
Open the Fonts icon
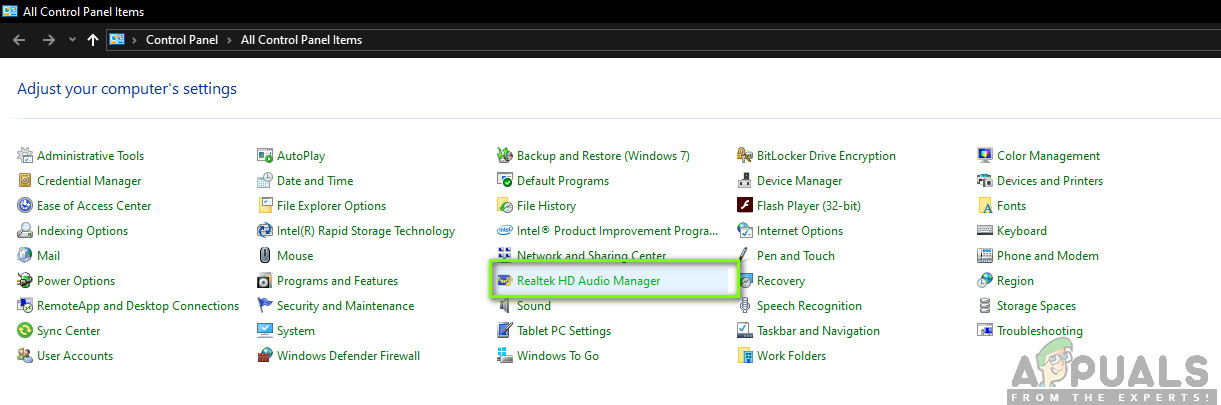point(985,206)
